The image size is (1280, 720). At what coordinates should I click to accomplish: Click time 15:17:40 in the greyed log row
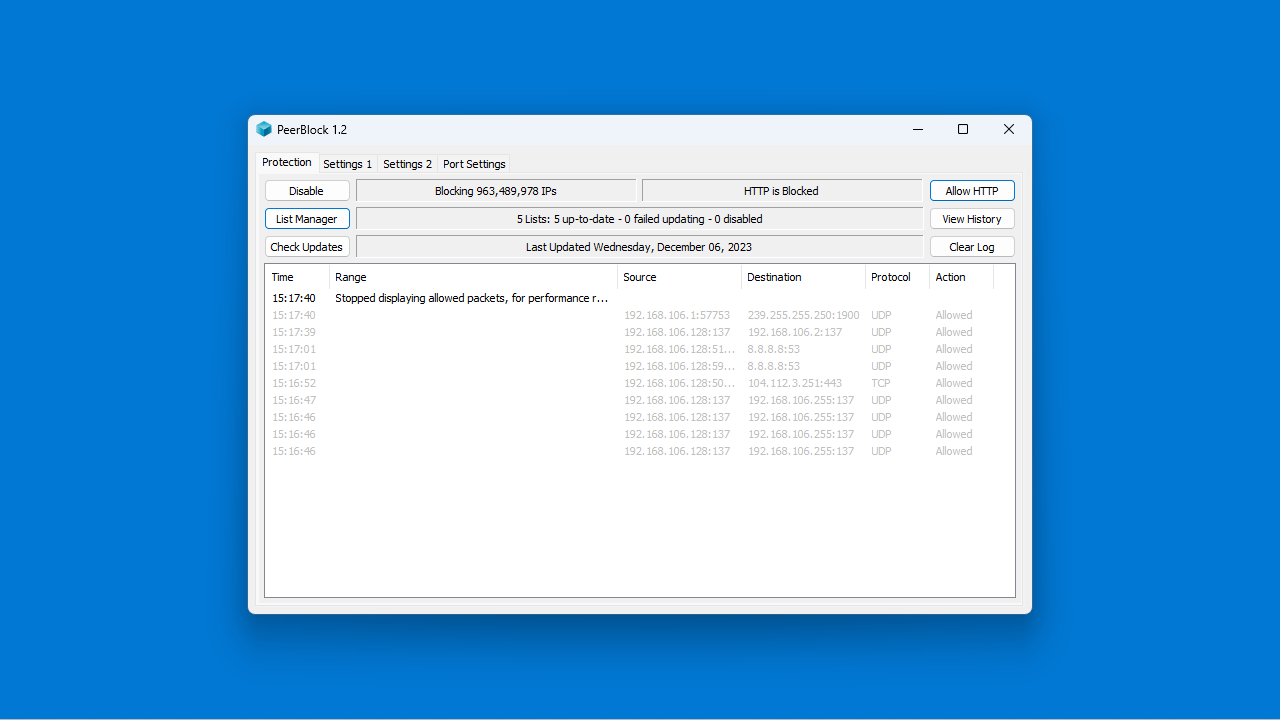294,315
